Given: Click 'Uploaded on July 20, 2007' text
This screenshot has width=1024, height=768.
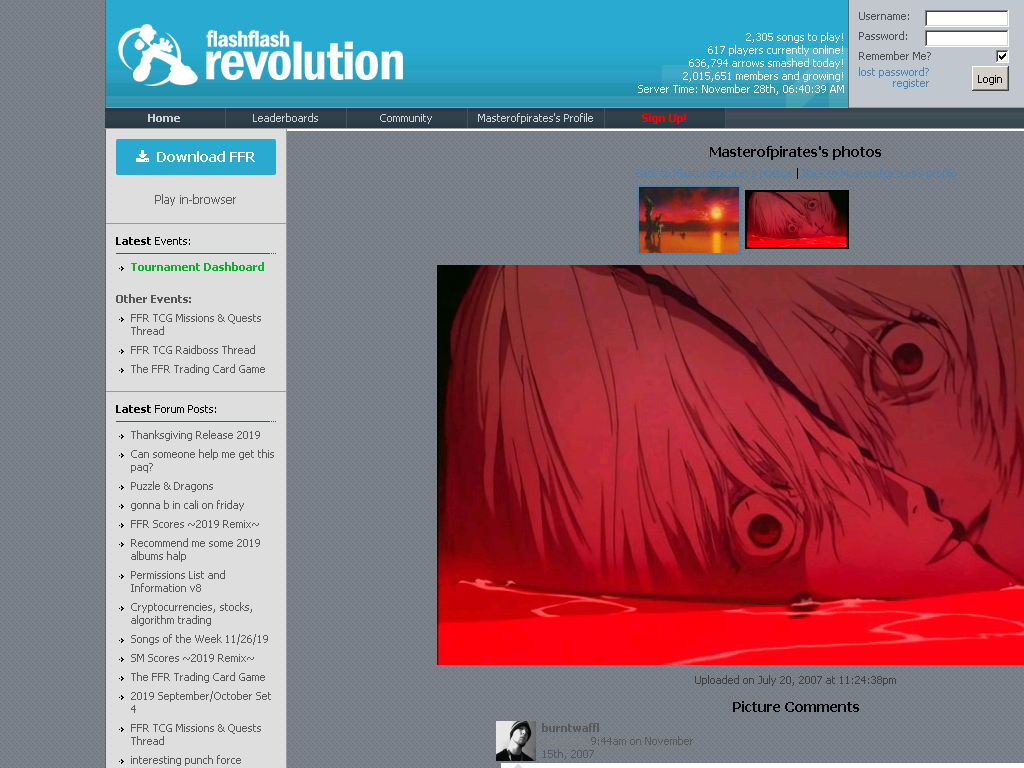Looking at the screenshot, I should (x=795, y=680).
